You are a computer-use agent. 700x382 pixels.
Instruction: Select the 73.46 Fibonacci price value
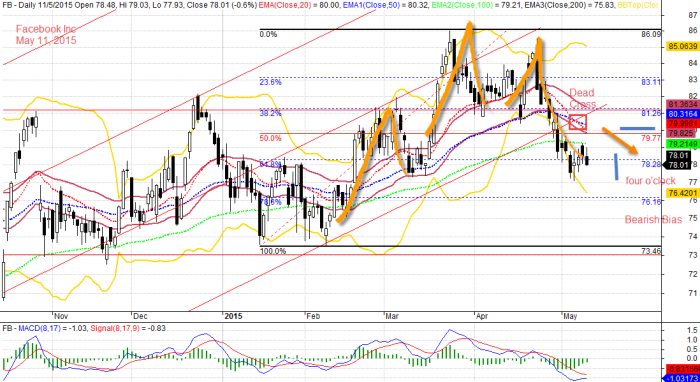(651, 251)
